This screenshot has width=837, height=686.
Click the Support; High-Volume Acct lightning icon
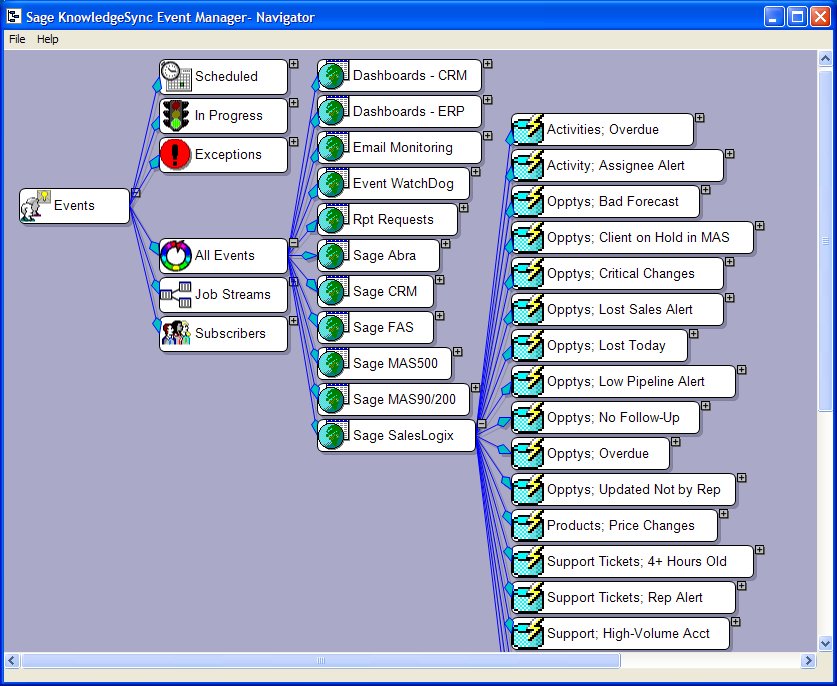point(528,634)
